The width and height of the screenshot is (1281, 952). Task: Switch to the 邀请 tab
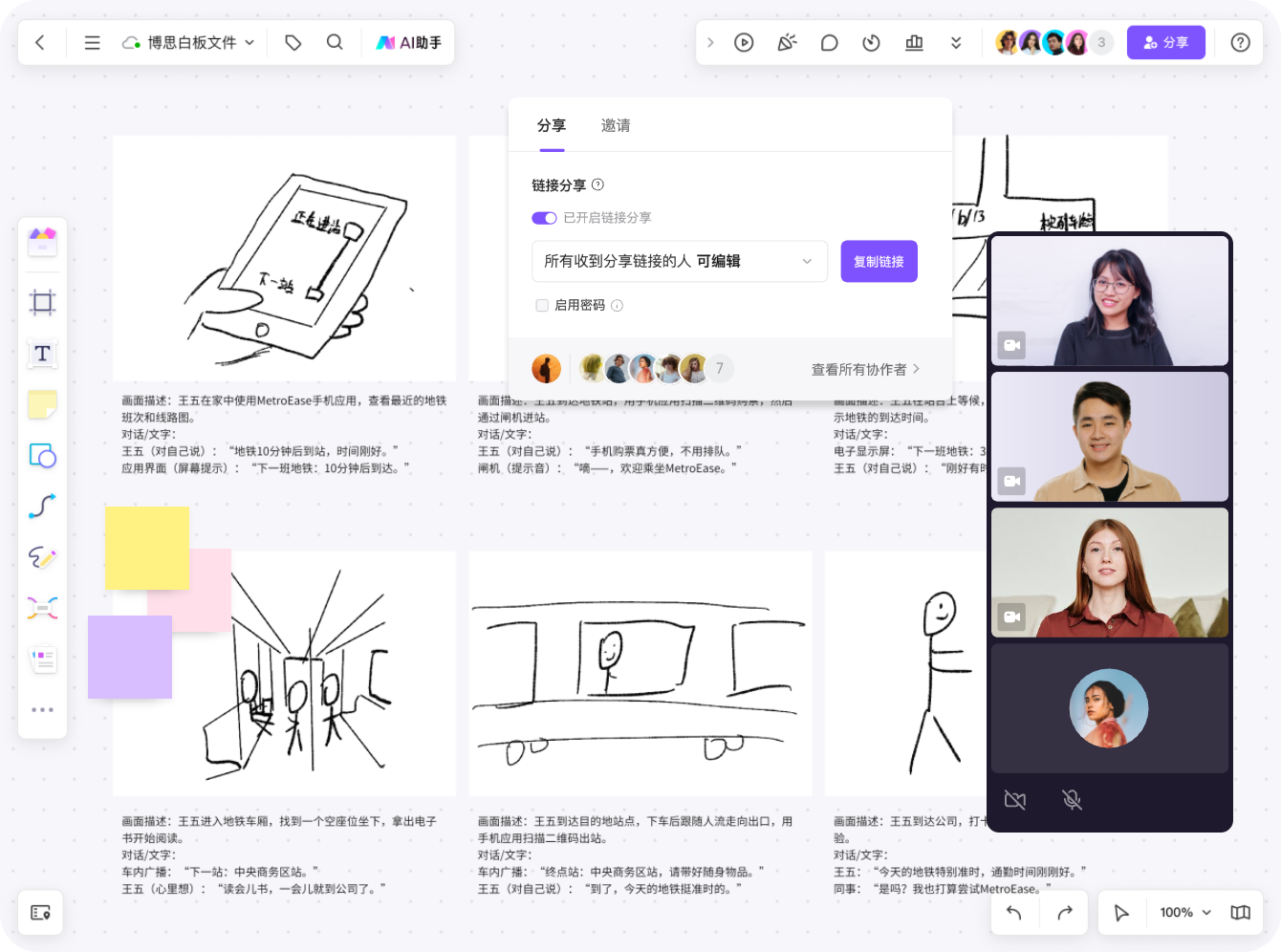coord(615,125)
